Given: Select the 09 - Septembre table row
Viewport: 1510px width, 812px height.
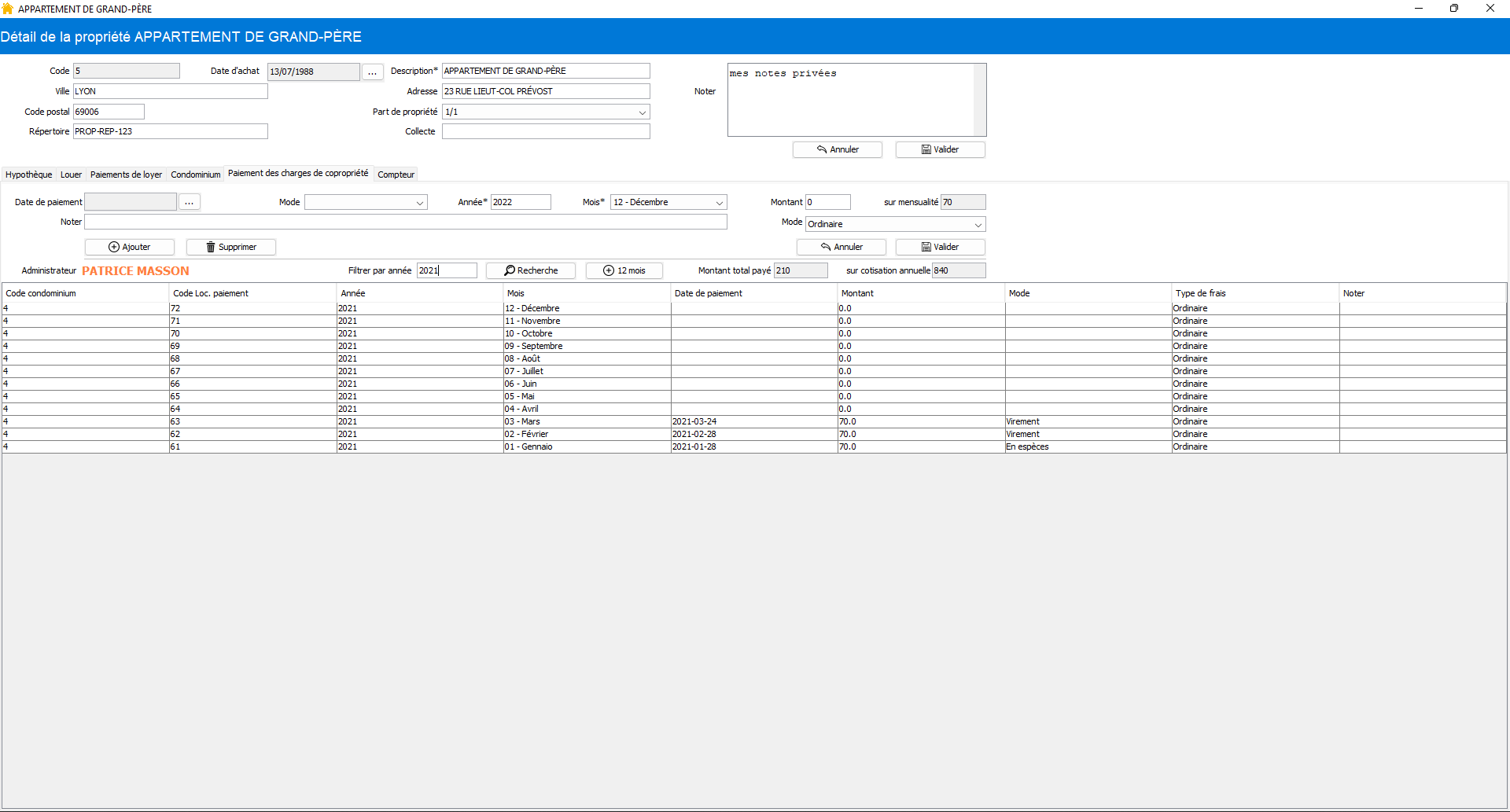Looking at the screenshot, I should coord(754,346).
